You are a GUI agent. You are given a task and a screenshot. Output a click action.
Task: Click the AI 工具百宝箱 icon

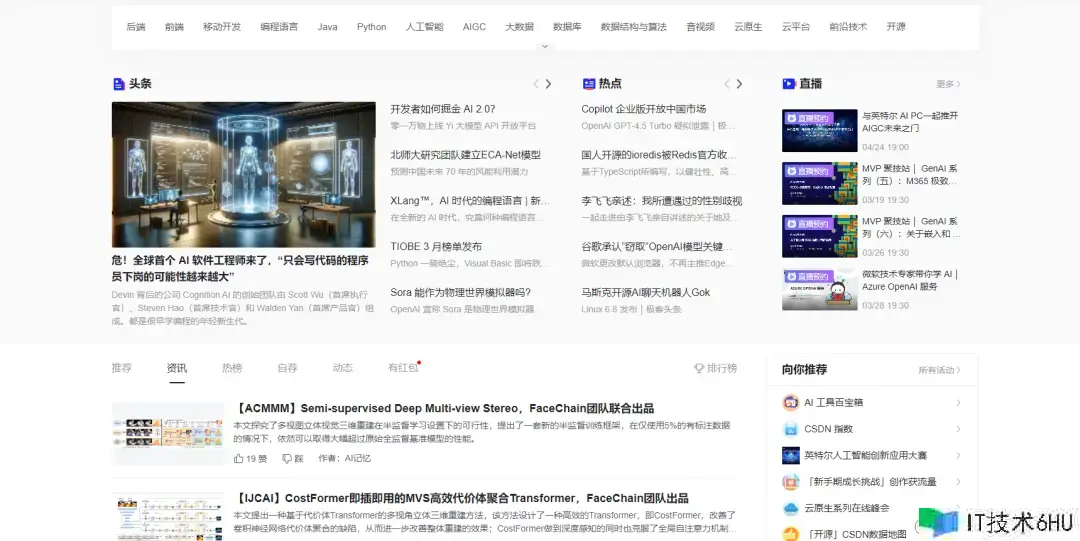pyautogui.click(x=791, y=402)
